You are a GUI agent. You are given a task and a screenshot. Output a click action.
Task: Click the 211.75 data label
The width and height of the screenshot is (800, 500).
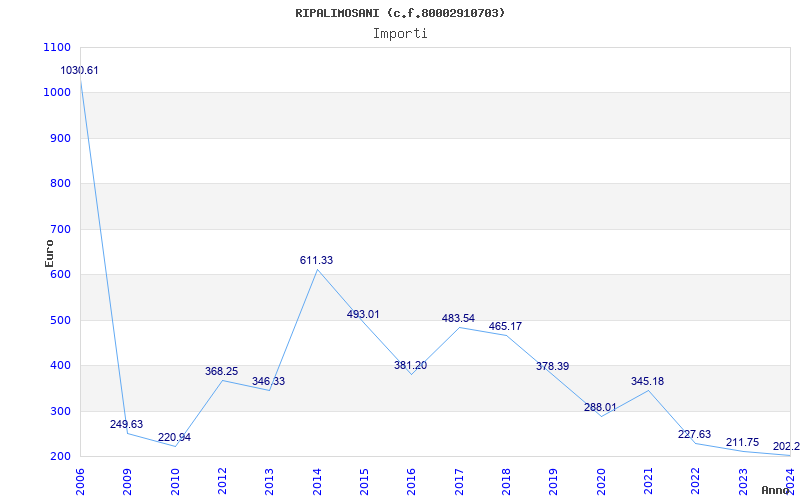point(742,442)
